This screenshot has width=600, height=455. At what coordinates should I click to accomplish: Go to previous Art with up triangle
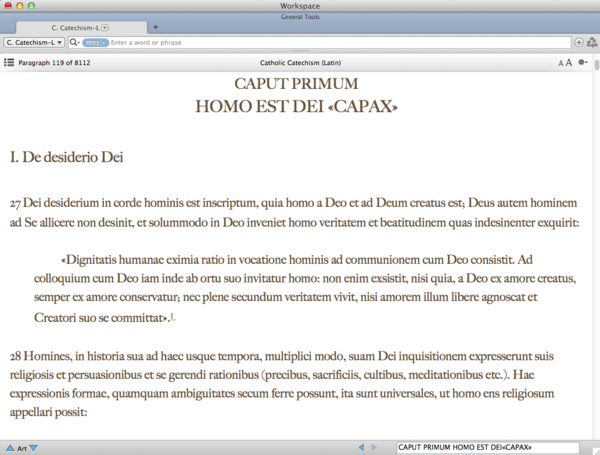(10, 448)
